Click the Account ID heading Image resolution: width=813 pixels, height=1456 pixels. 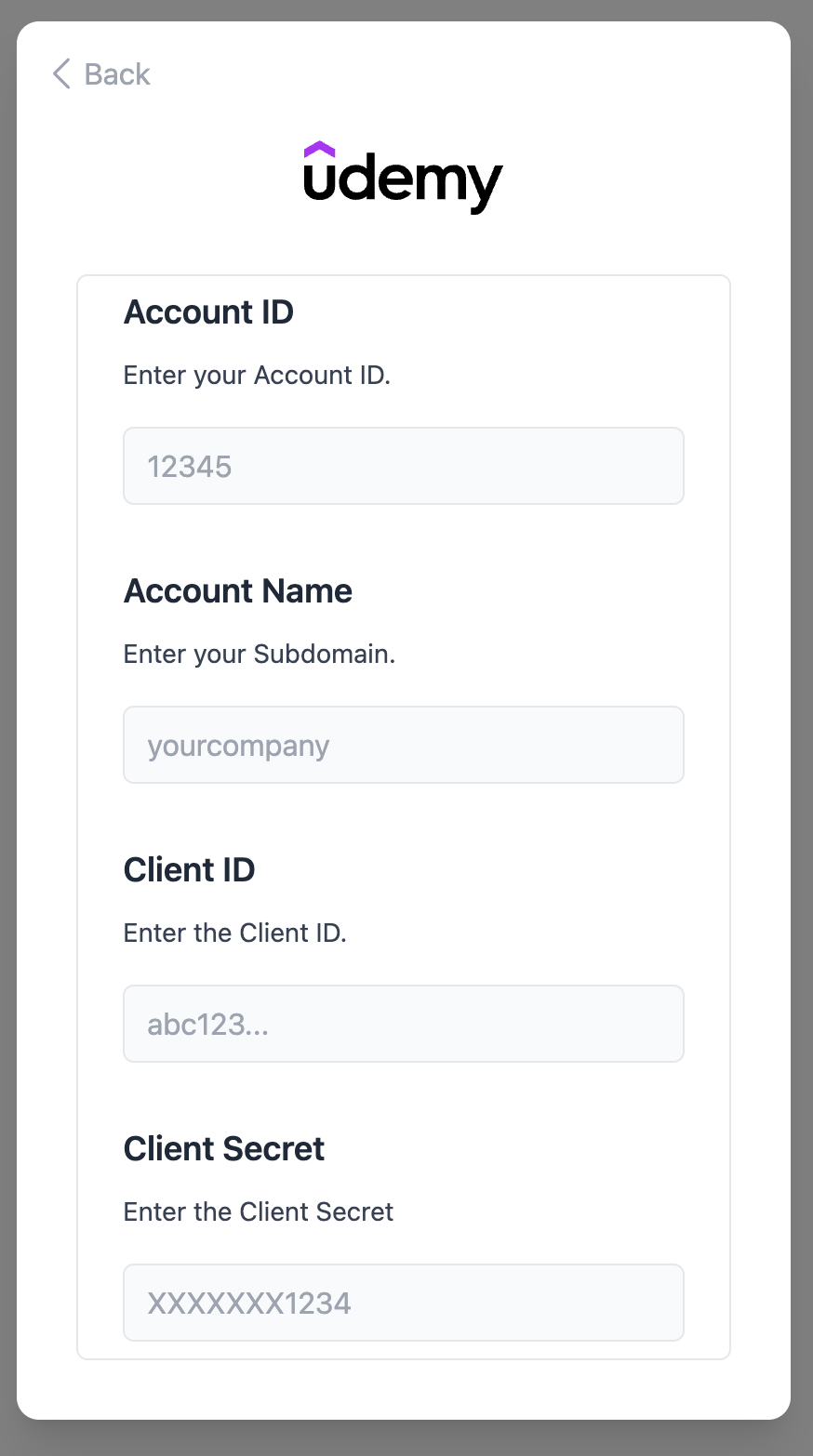click(x=208, y=312)
